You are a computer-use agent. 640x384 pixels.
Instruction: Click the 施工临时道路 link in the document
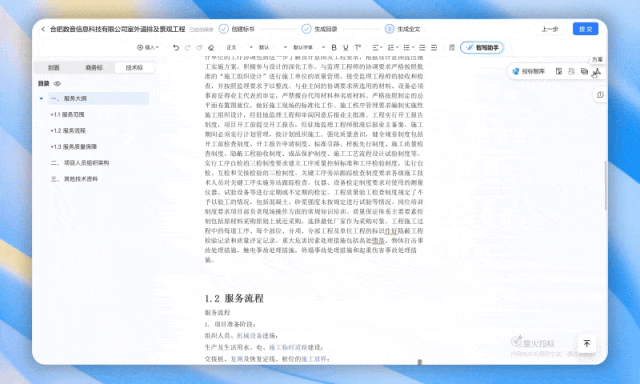[288, 347]
